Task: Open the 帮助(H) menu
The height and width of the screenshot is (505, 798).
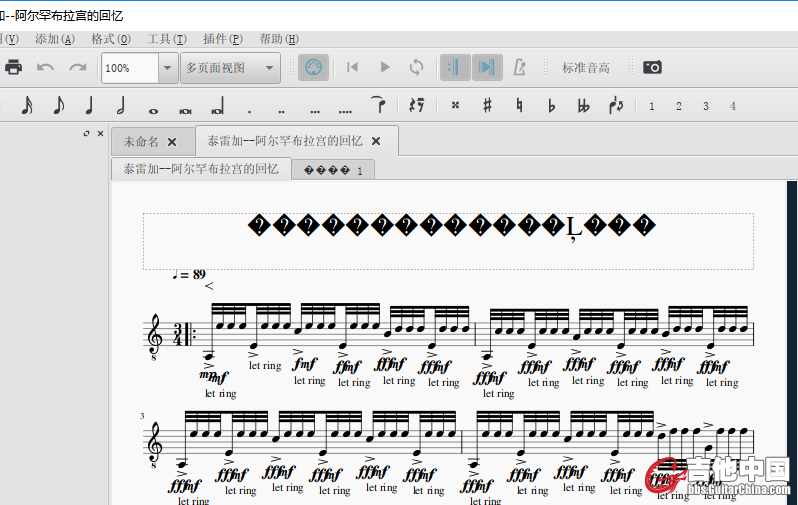Action: click(279, 39)
